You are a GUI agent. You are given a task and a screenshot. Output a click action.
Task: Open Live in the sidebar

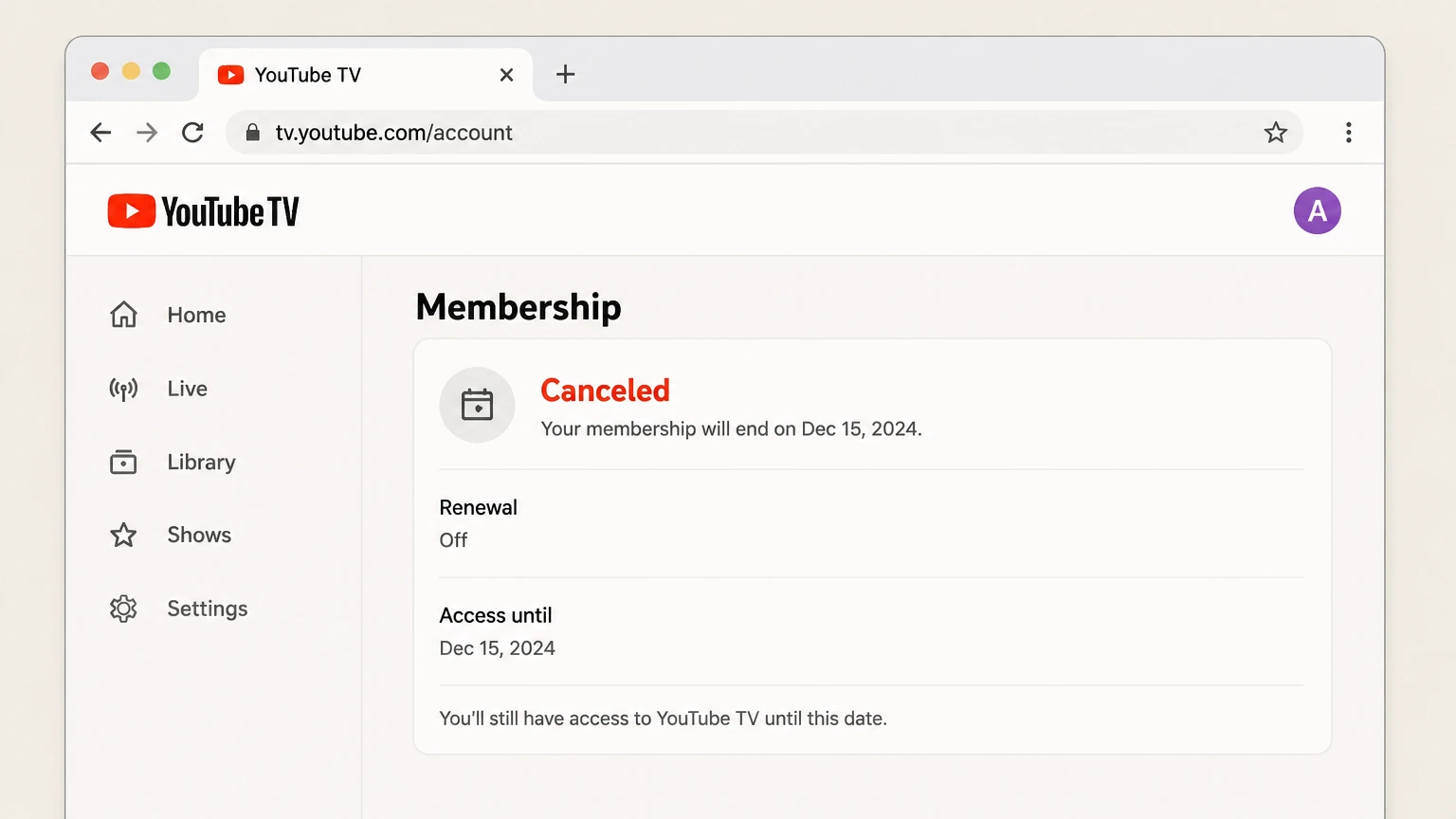click(187, 389)
